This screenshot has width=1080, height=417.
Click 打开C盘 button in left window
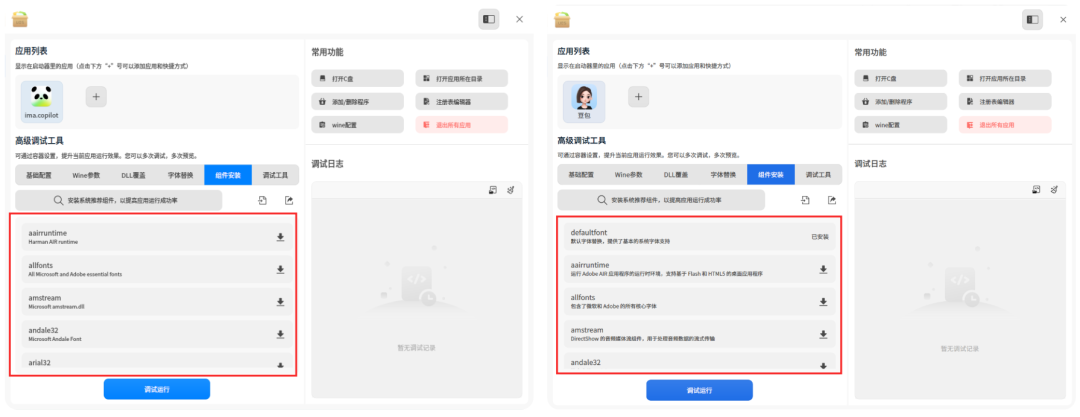[357, 78]
